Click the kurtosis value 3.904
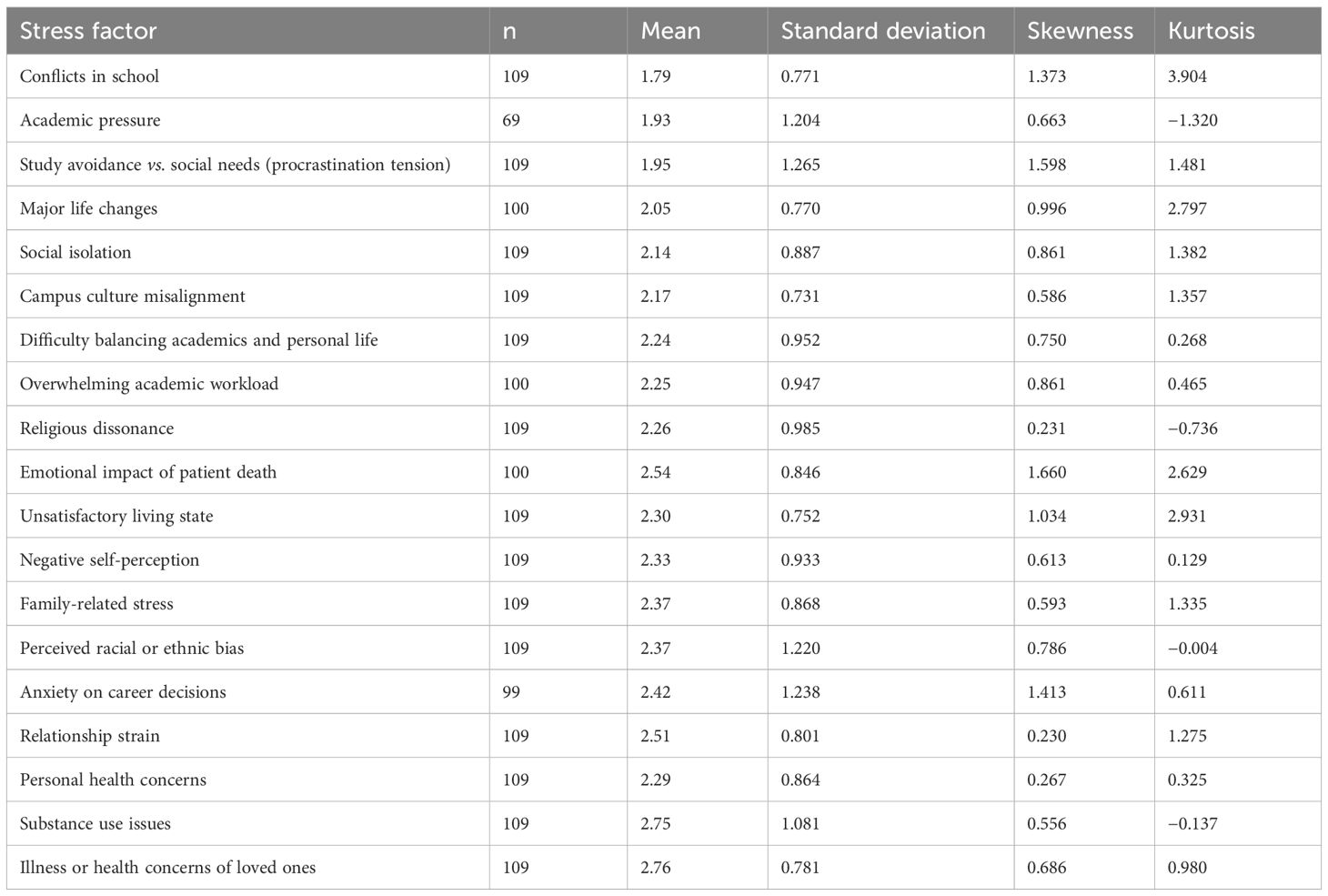Viewport: 1328px width, 896px height. pos(1187,76)
